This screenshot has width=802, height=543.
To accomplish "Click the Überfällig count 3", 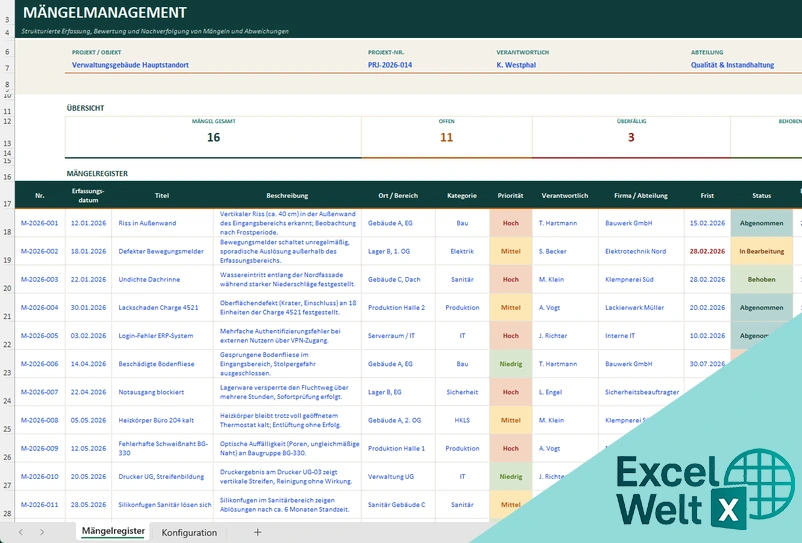I will tap(631, 137).
